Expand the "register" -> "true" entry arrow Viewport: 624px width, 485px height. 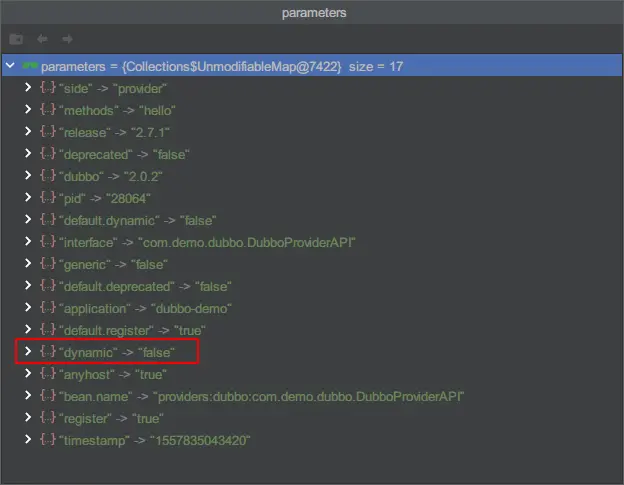[28, 417]
